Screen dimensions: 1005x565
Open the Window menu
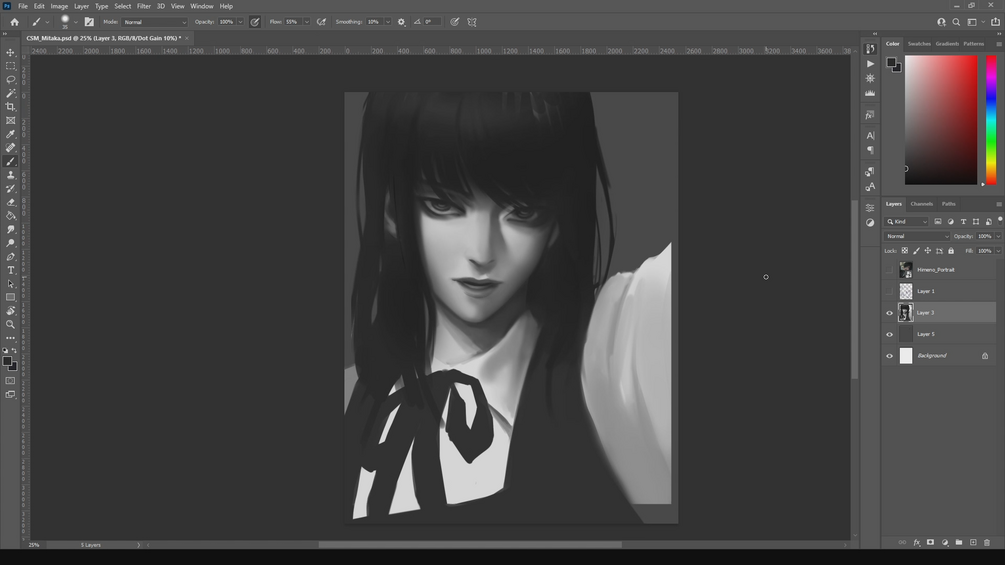click(201, 6)
